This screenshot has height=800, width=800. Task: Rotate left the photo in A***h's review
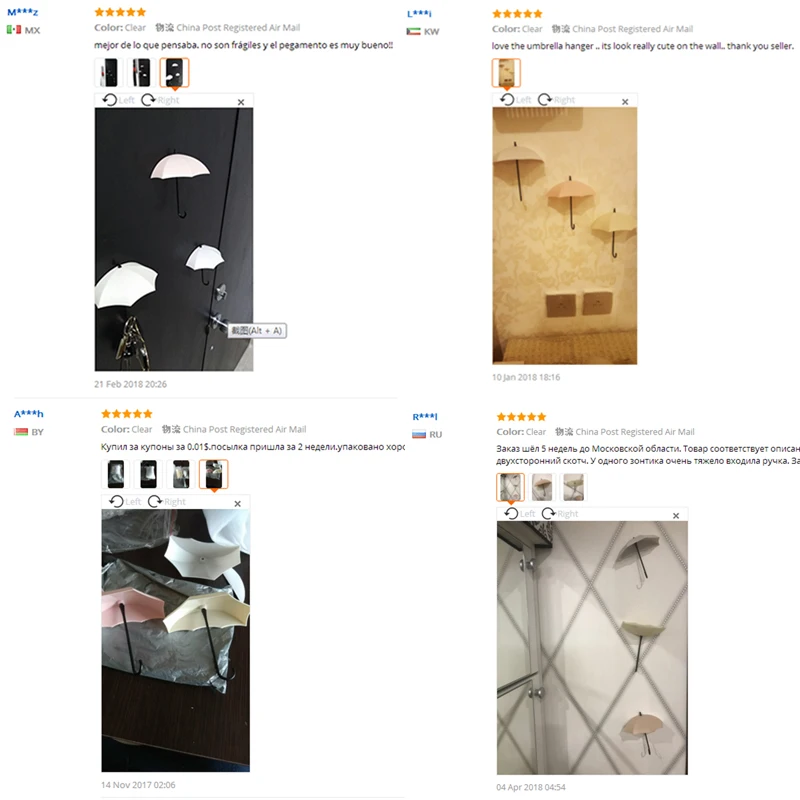pyautogui.click(x=126, y=501)
